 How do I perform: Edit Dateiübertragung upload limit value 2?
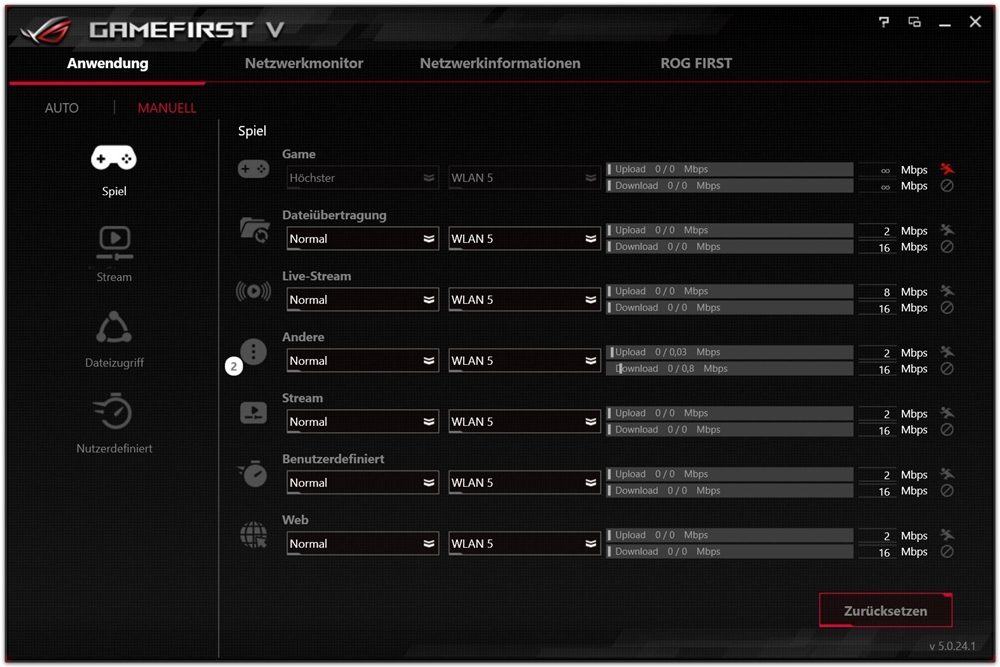[878, 231]
